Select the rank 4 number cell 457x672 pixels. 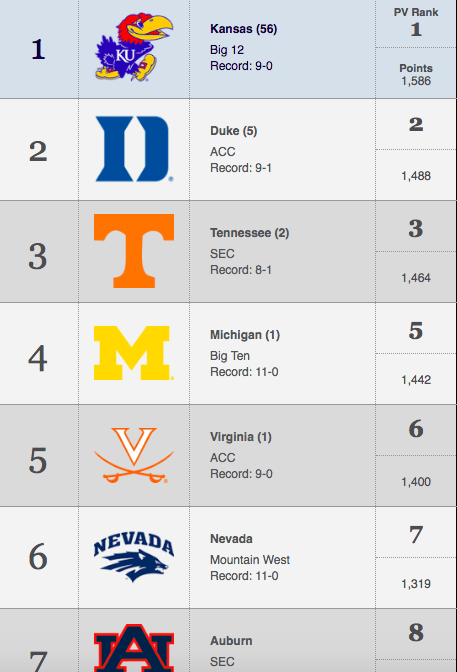click(x=38, y=358)
